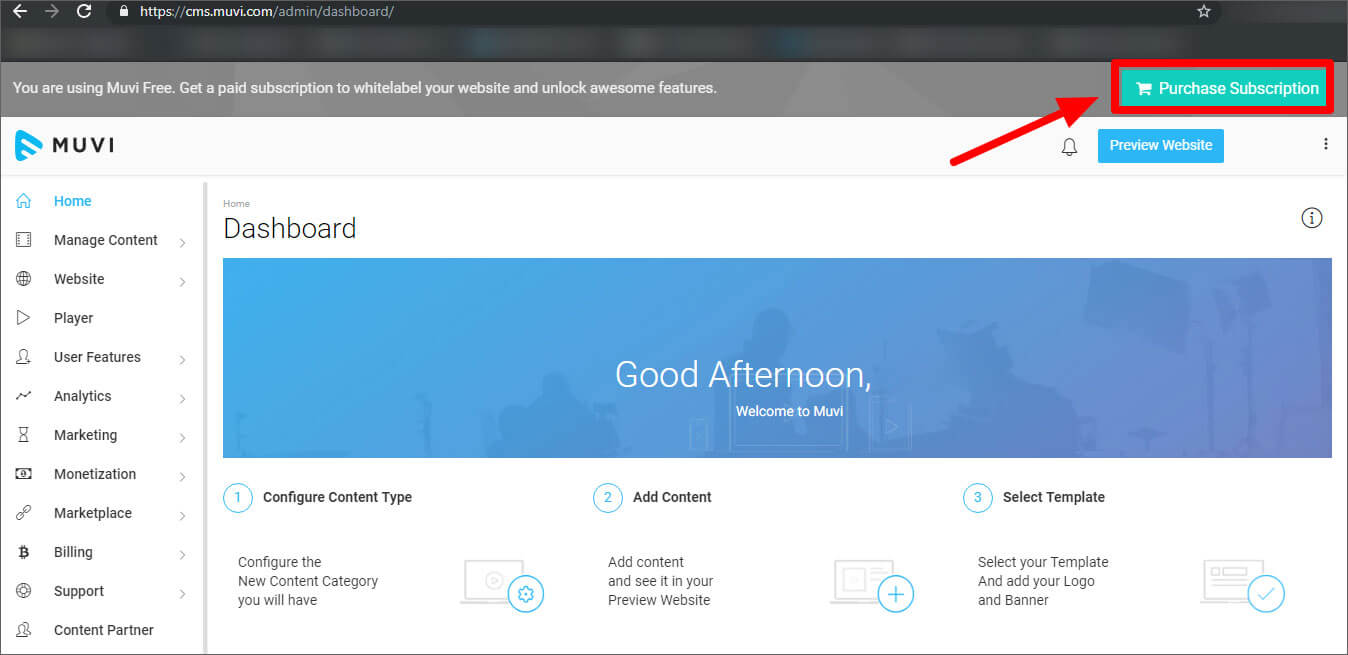Image resolution: width=1348 pixels, height=655 pixels.
Task: Click the Dashboard info icon
Action: click(1312, 218)
